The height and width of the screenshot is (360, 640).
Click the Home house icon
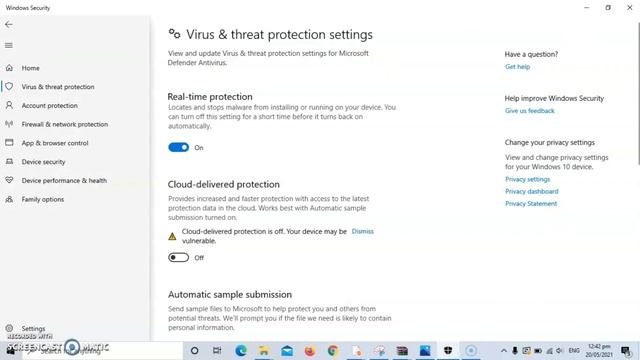[x=9, y=68]
